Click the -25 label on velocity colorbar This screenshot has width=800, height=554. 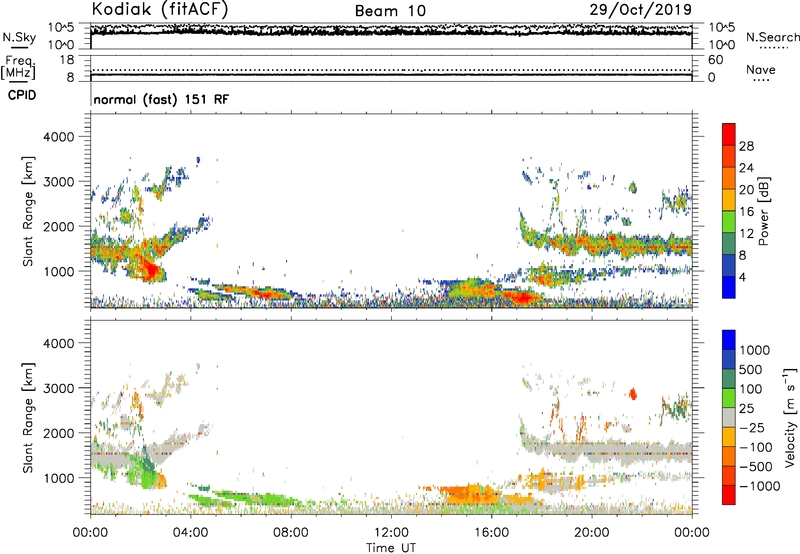pyautogui.click(x=752, y=428)
